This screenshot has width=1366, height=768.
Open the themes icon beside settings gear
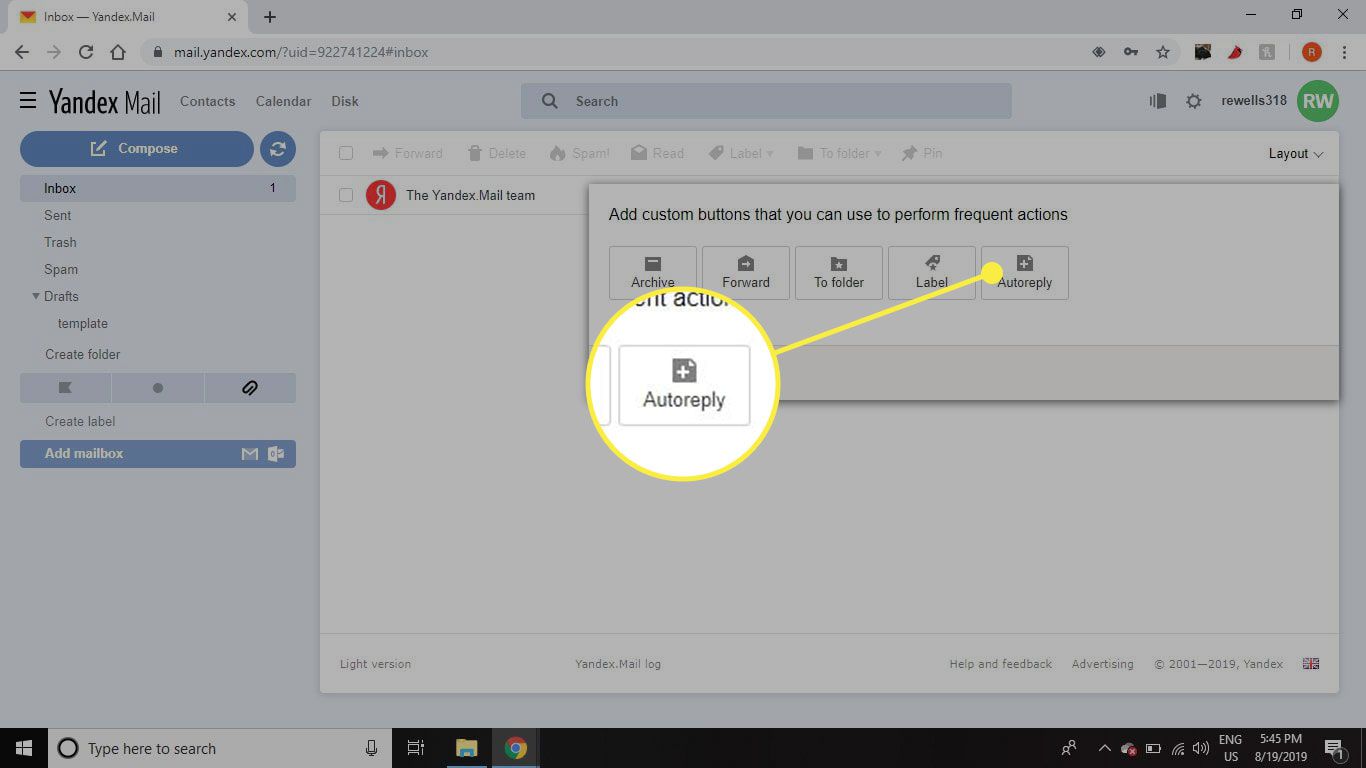(1158, 101)
